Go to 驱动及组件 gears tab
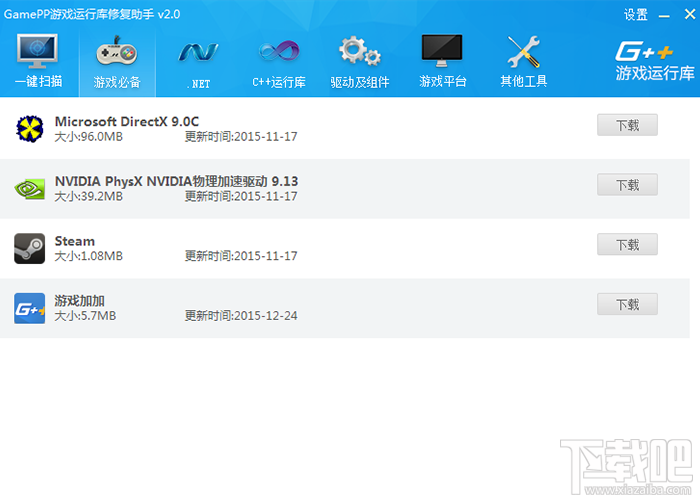The height and width of the screenshot is (500, 700). click(x=360, y=61)
